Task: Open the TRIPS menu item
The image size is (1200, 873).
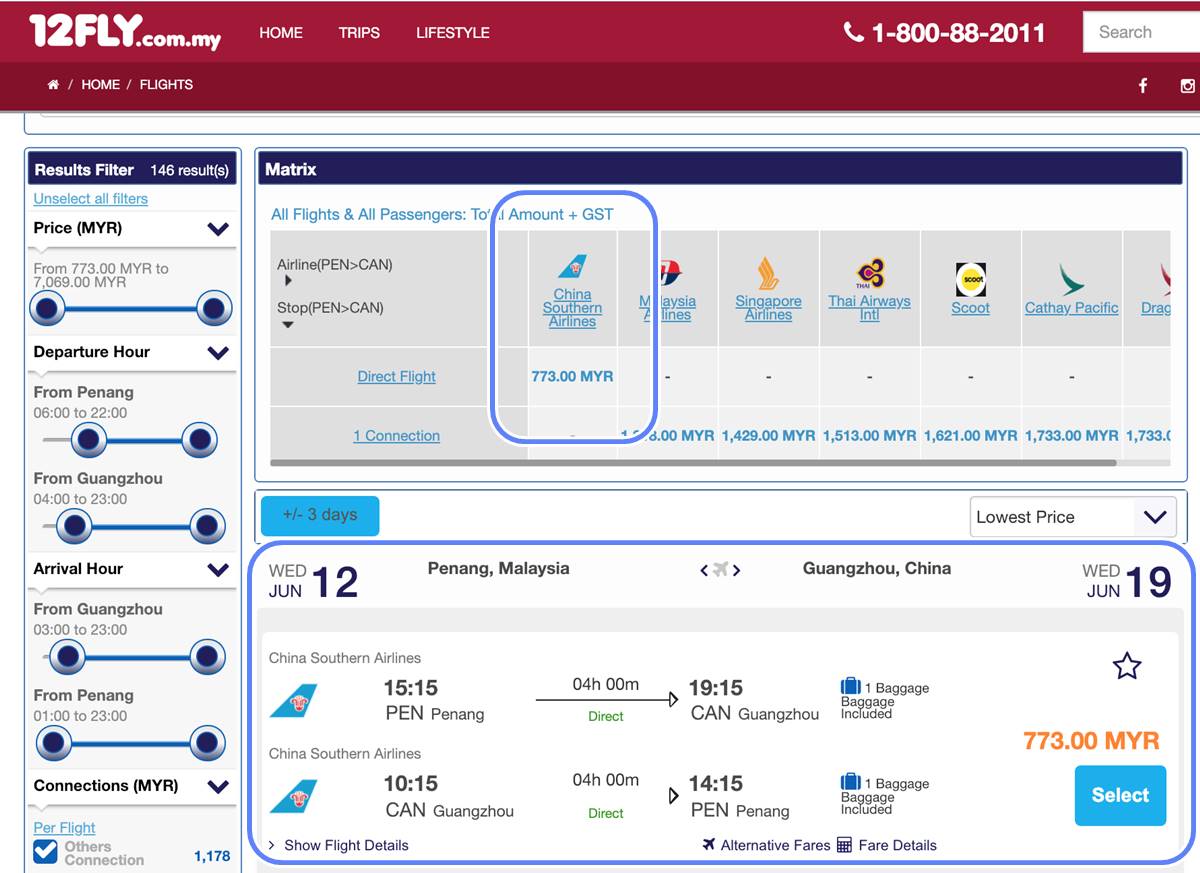Action: click(x=359, y=33)
